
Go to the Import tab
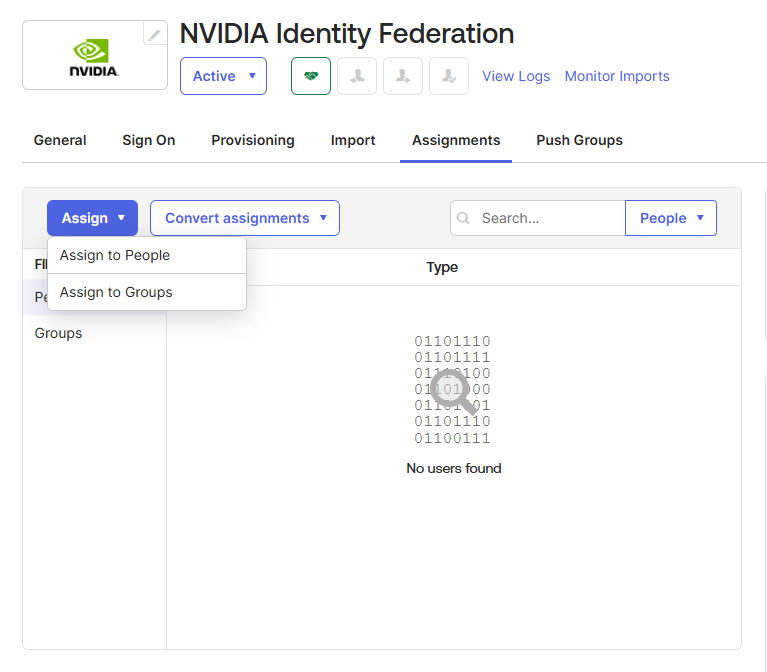point(353,140)
